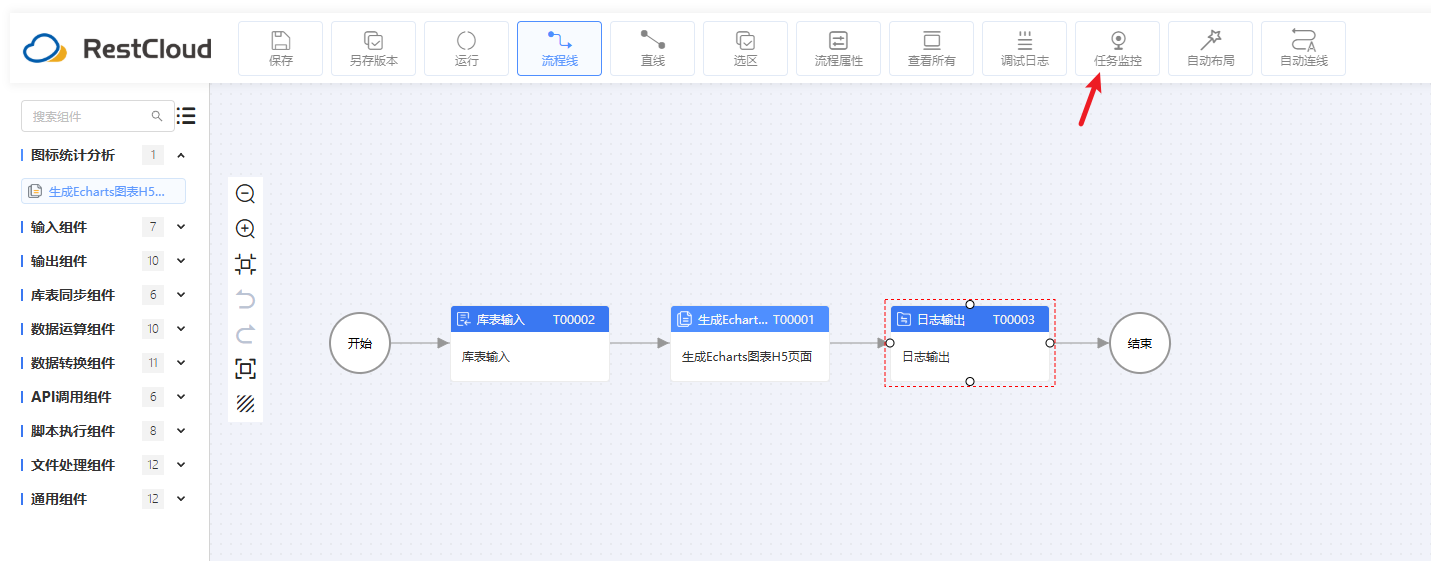This screenshot has height=561, width=1431.
Task: Open 调试日志 debug log
Action: coord(1024,48)
